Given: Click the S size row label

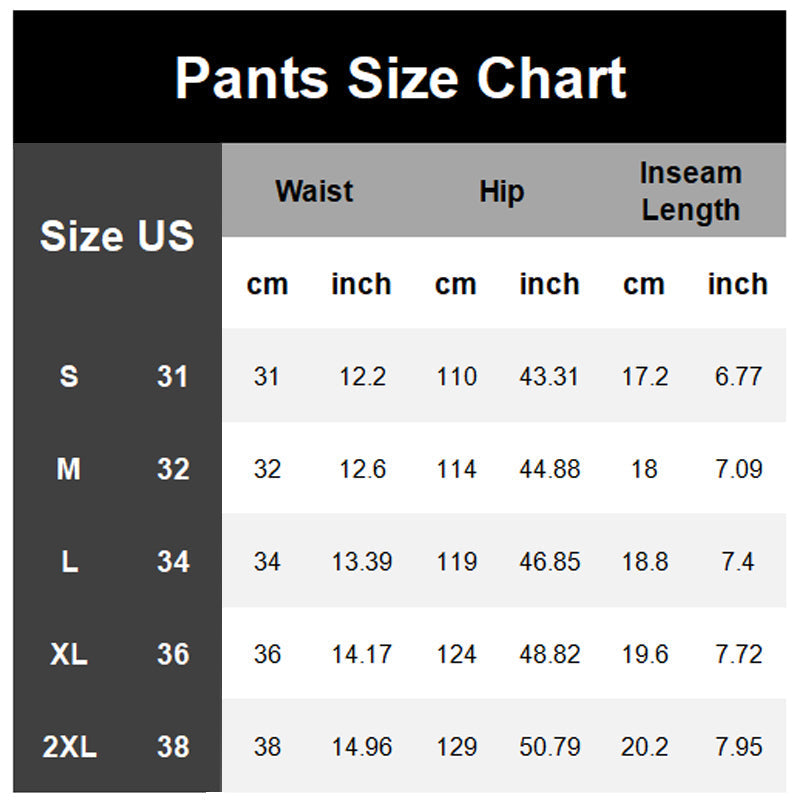Looking at the screenshot, I should click(x=69, y=377).
